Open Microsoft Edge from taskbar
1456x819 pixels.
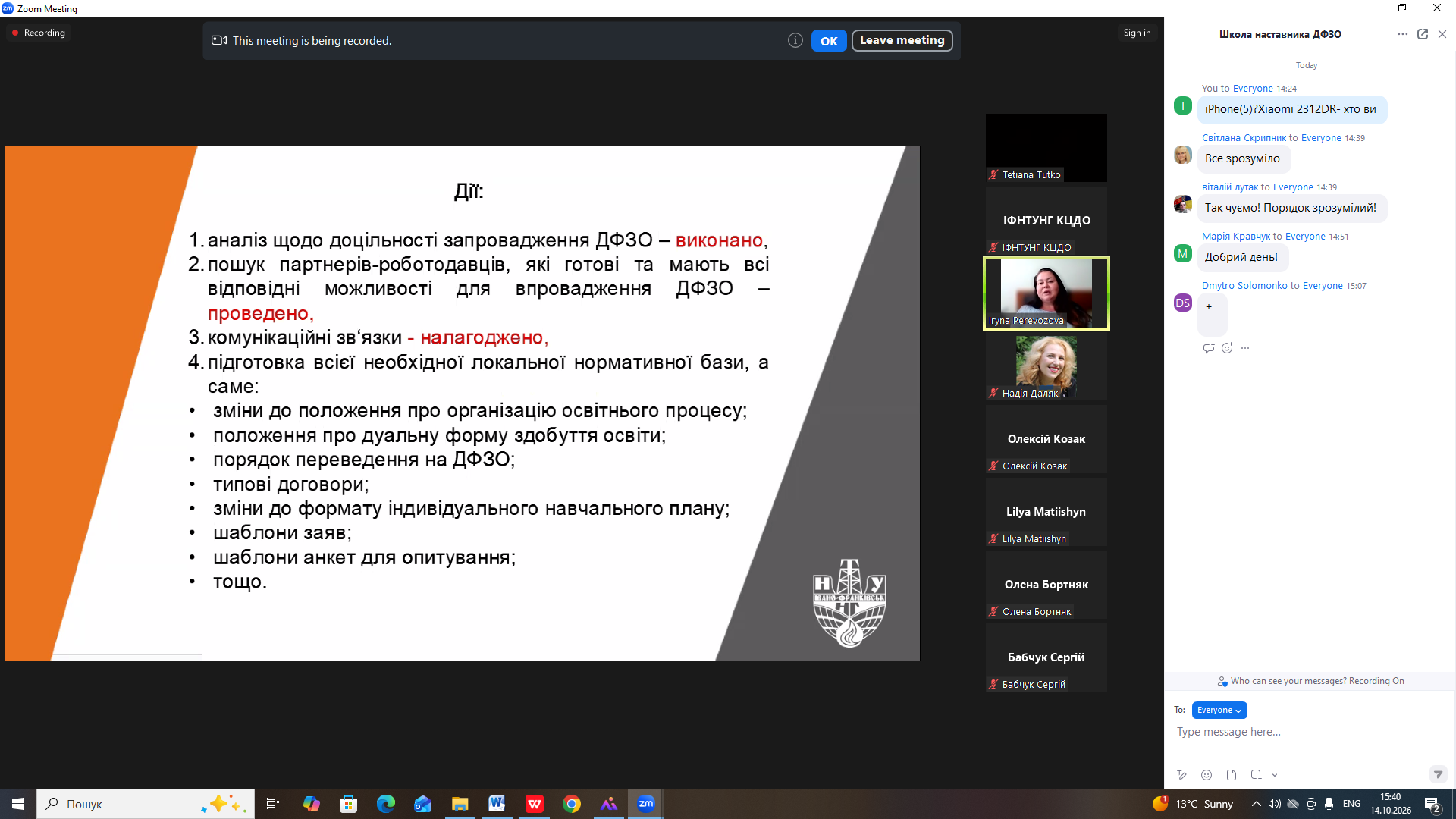pyautogui.click(x=386, y=804)
